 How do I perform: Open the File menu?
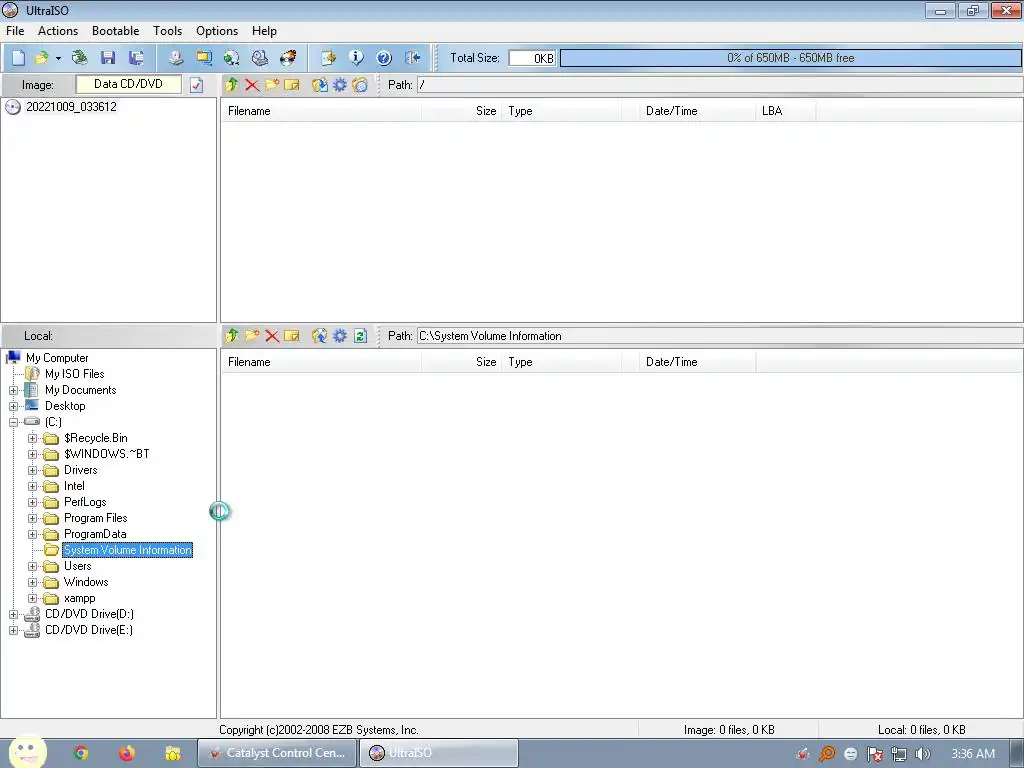(15, 31)
